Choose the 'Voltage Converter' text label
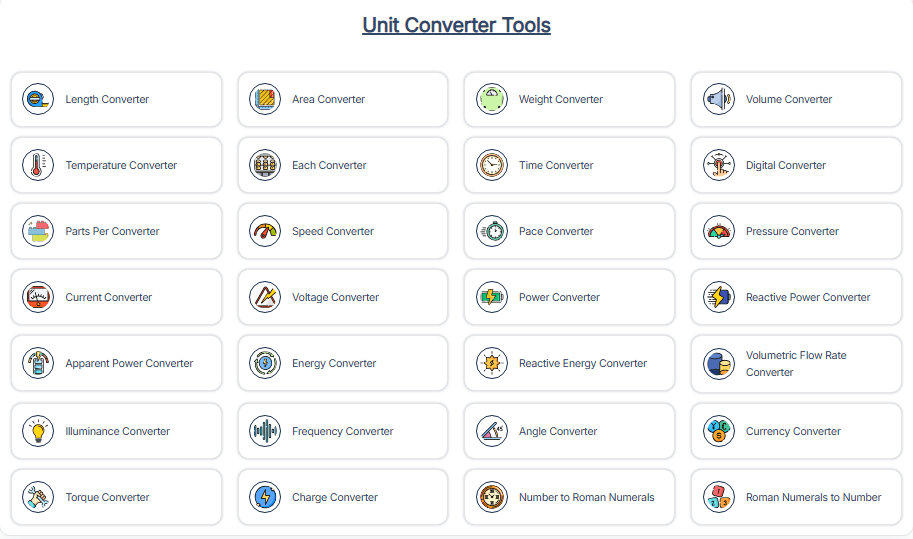Image resolution: width=913 pixels, height=539 pixels. click(x=335, y=297)
